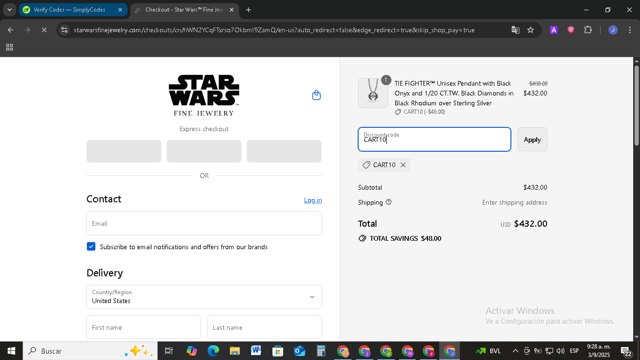This screenshot has height=360, width=640.
Task: Open the Windows Start menu
Action: (x=11, y=351)
